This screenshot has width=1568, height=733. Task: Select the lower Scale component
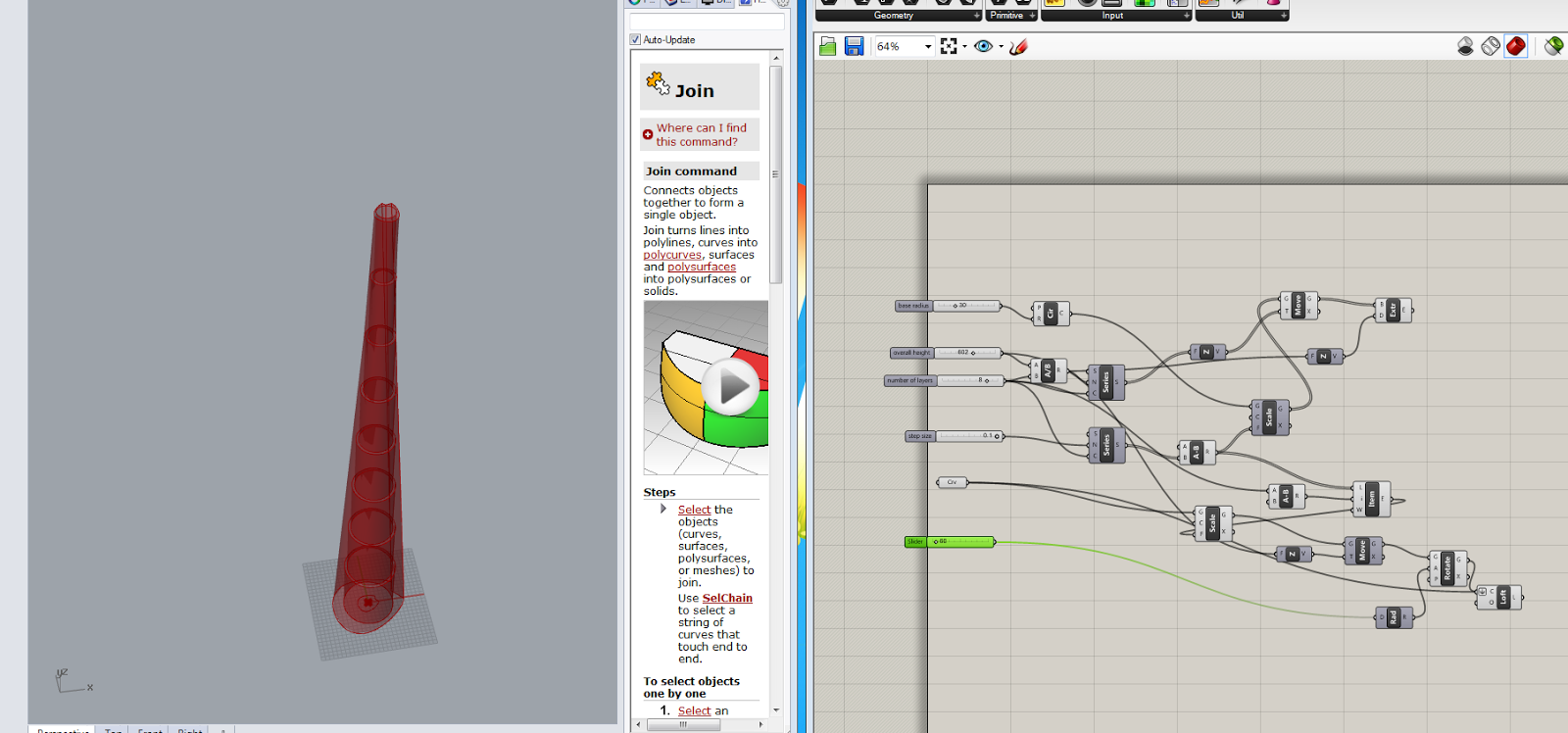click(x=1213, y=523)
